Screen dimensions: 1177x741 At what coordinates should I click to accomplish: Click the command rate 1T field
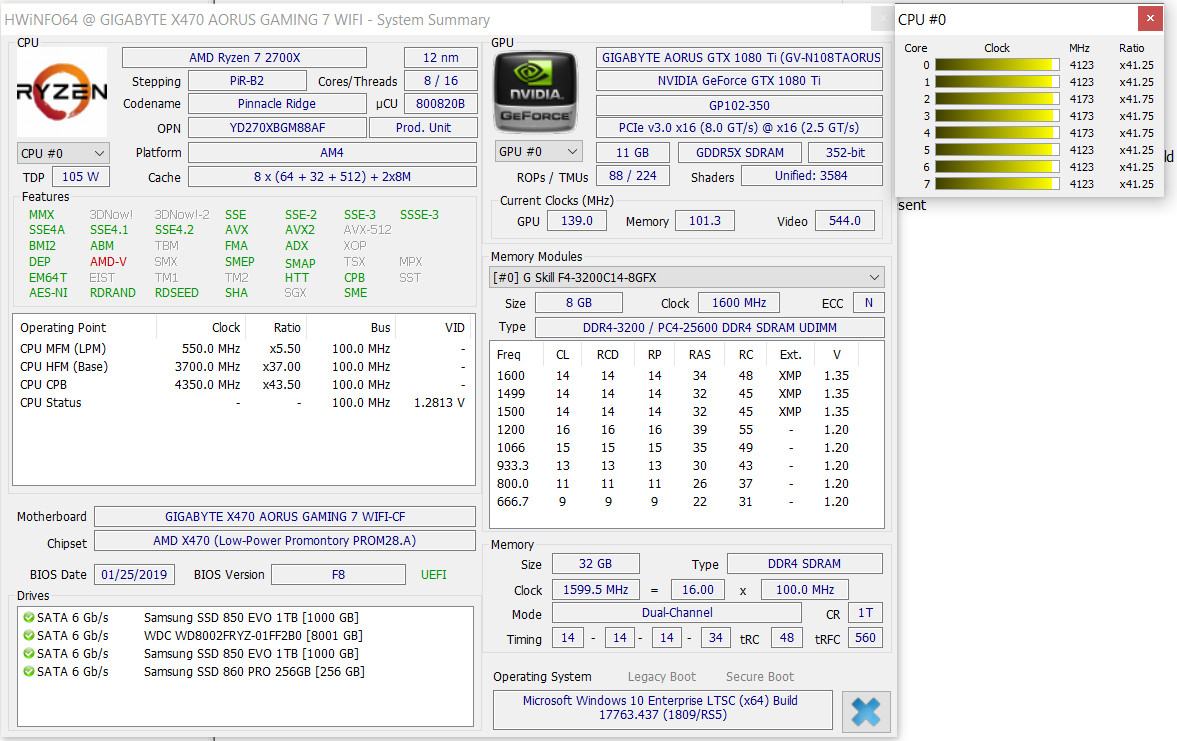click(x=865, y=613)
